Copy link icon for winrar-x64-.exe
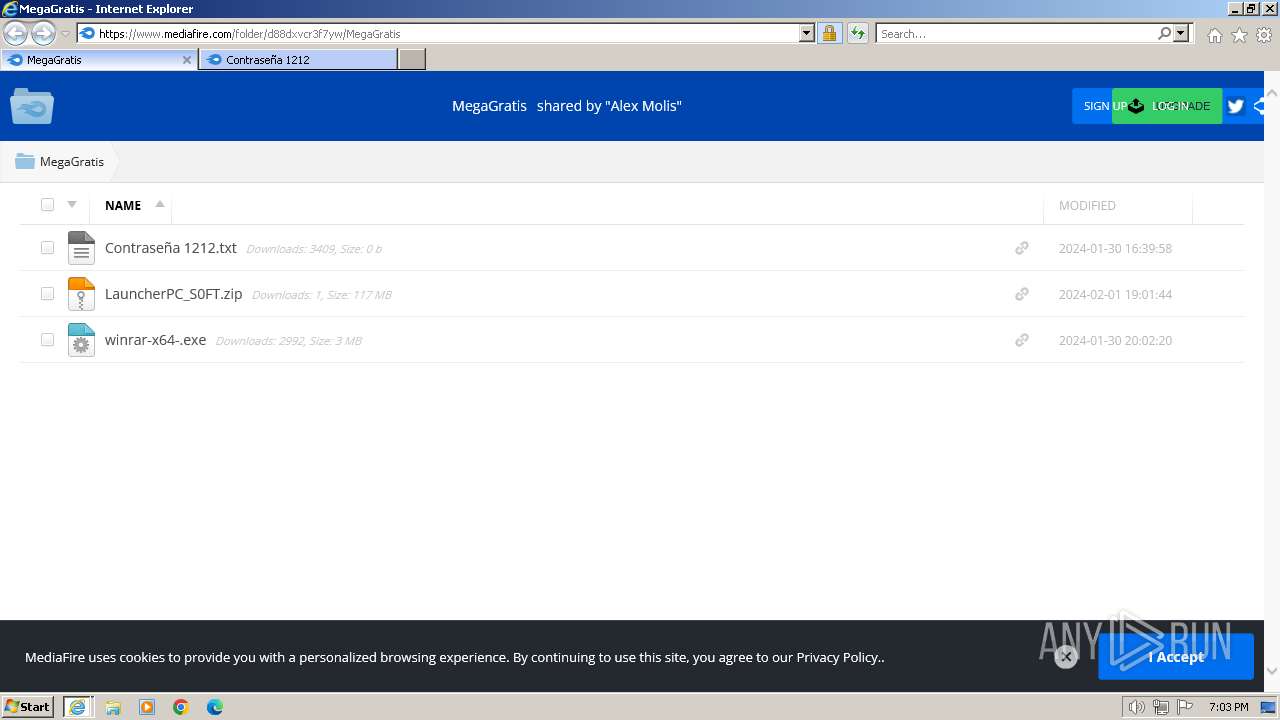This screenshot has height=720, width=1280. 1021,340
